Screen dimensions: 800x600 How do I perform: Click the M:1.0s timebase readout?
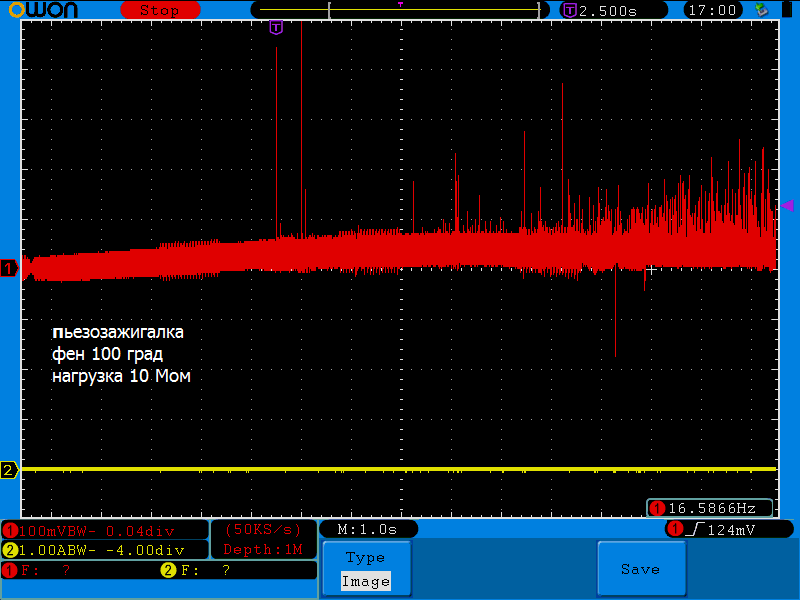[367, 529]
